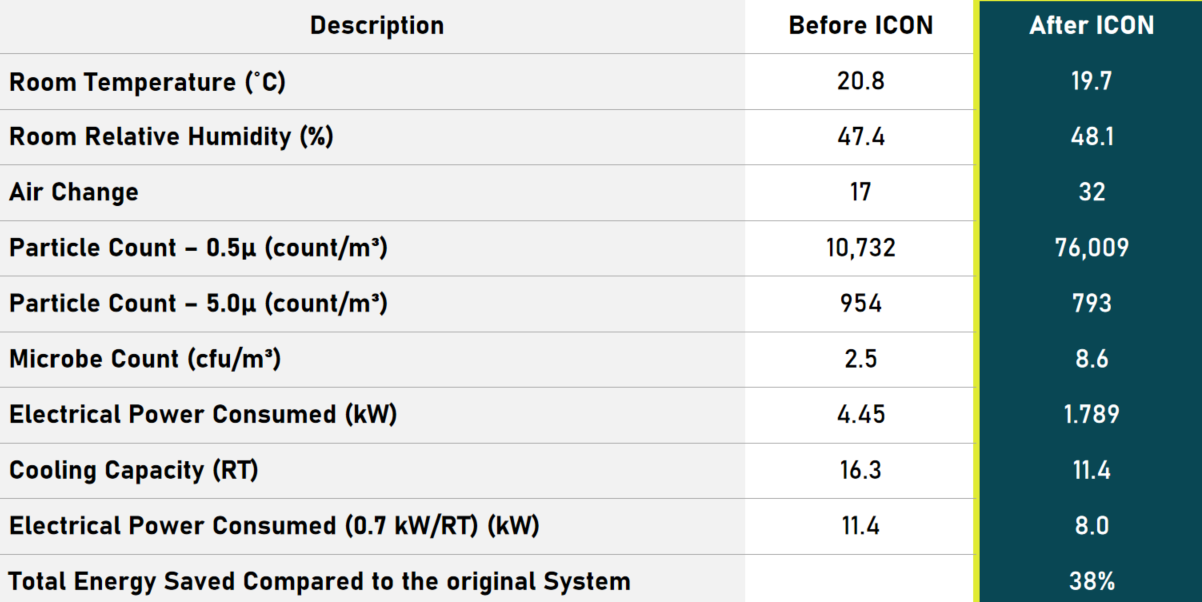The height and width of the screenshot is (602, 1202).
Task: Select the Microbe Count (cfu/m³) label
Action: [145, 359]
